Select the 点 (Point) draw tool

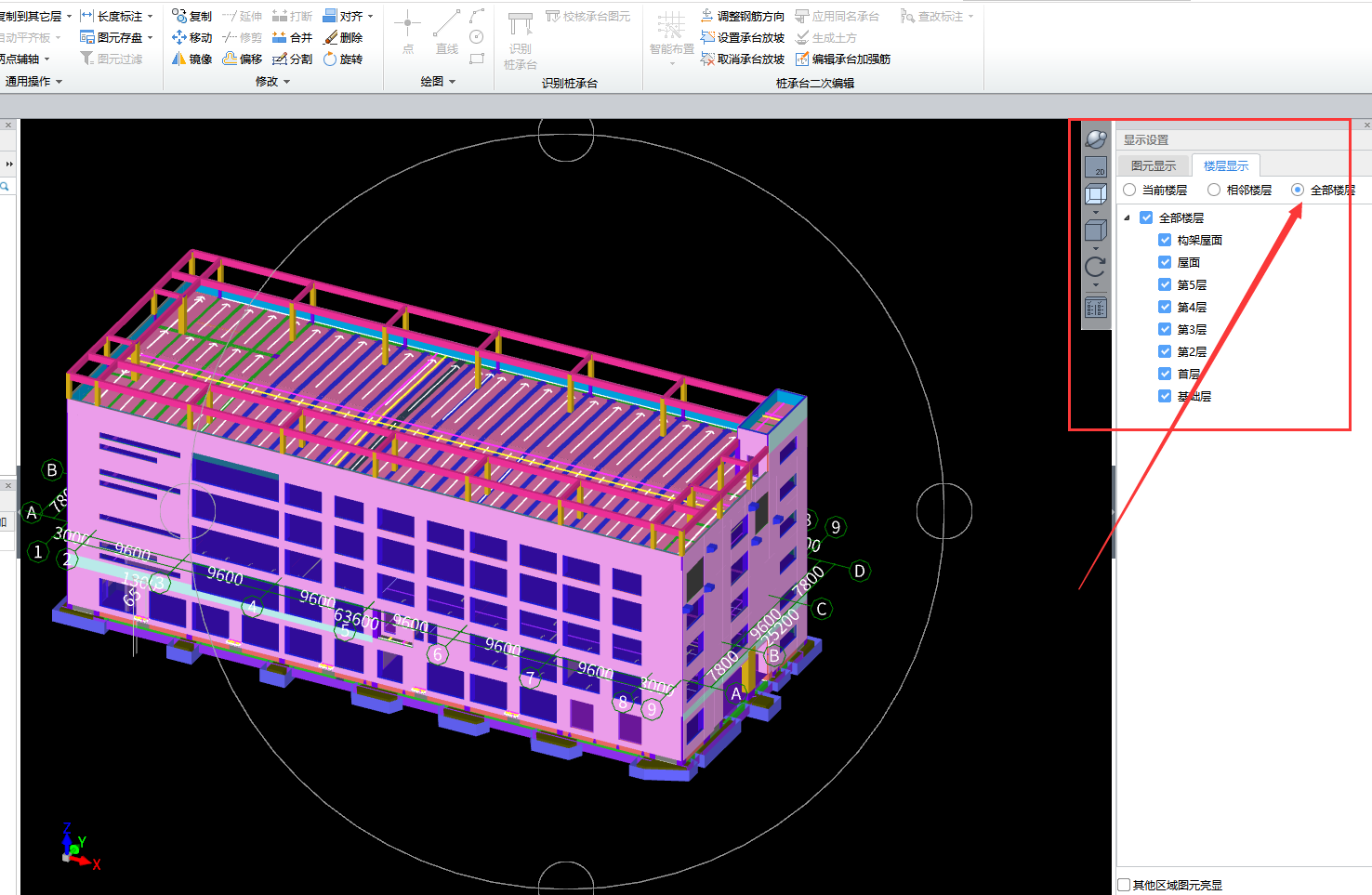[x=407, y=32]
